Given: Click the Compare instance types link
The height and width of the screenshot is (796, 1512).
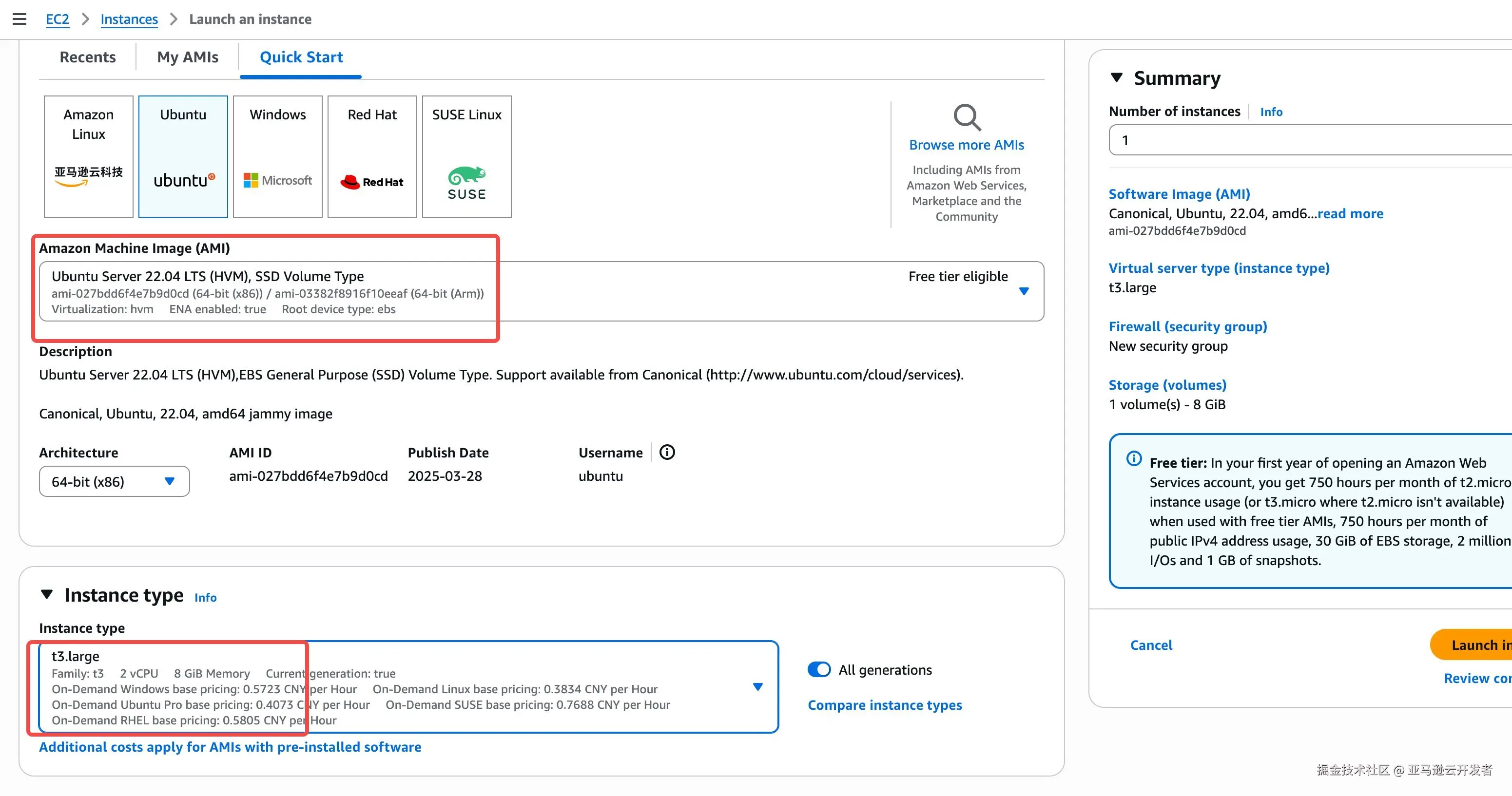Looking at the screenshot, I should (x=885, y=705).
